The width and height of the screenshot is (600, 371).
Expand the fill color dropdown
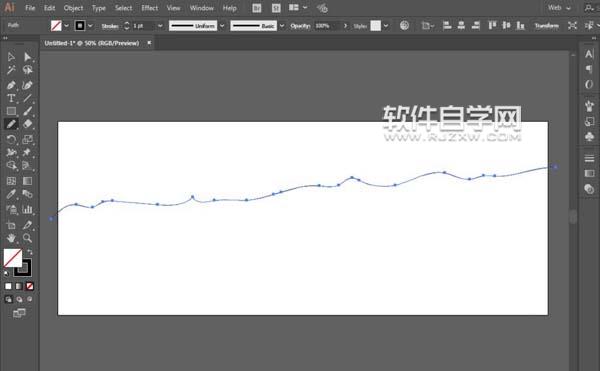tap(67, 26)
